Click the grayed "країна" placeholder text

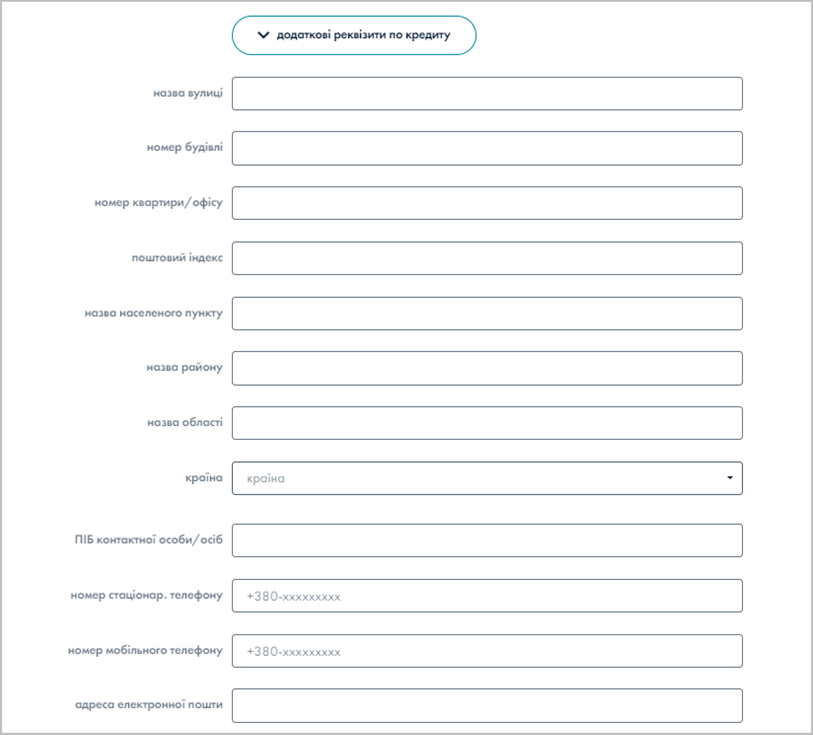pos(265,478)
